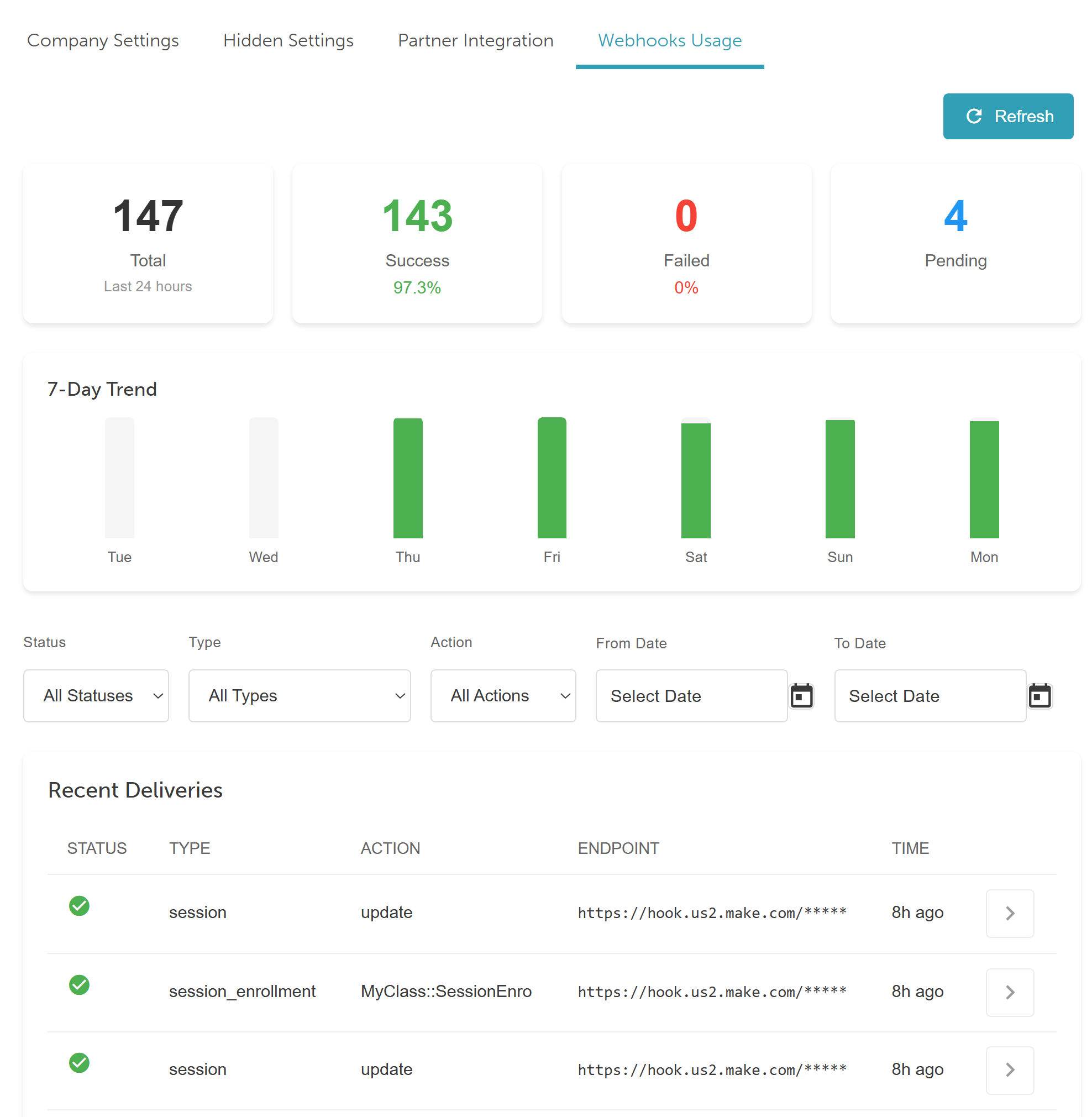Expand the All Types dropdown
The width and height of the screenshot is (1092, 1117).
point(300,695)
